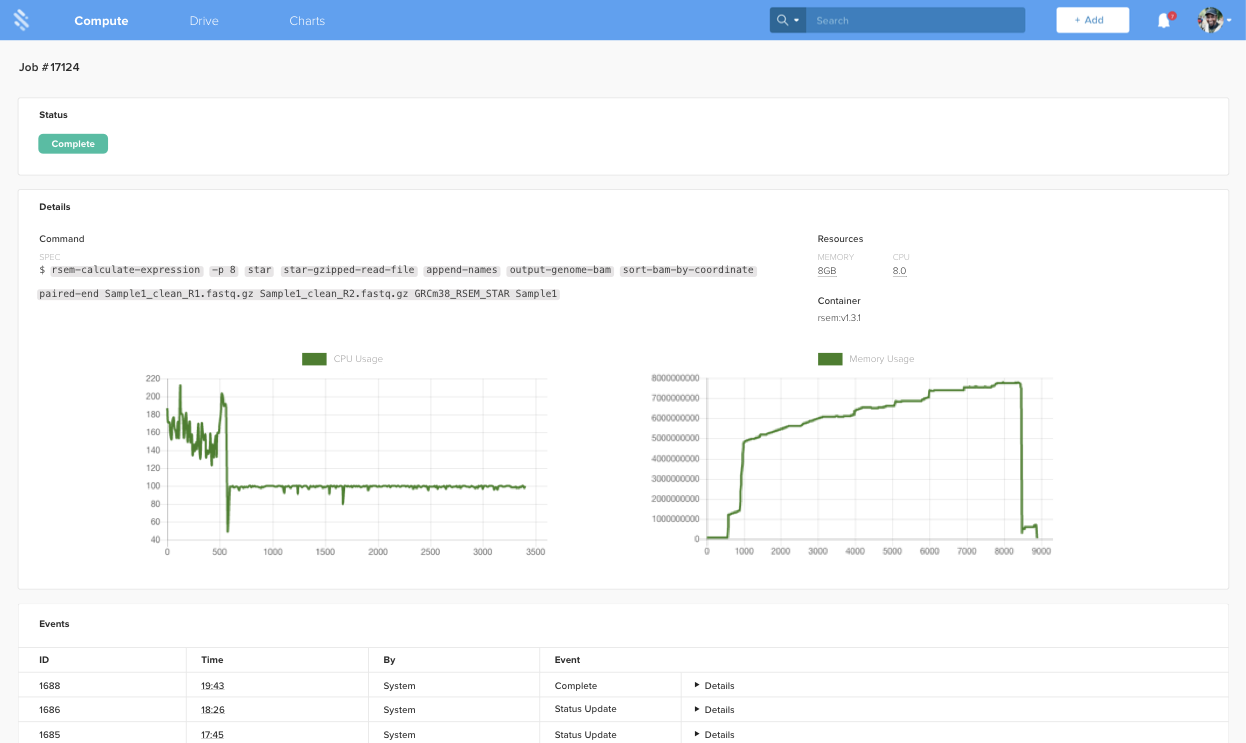The height and width of the screenshot is (743, 1246).
Task: Click the Complete status badge
Action: (73, 144)
